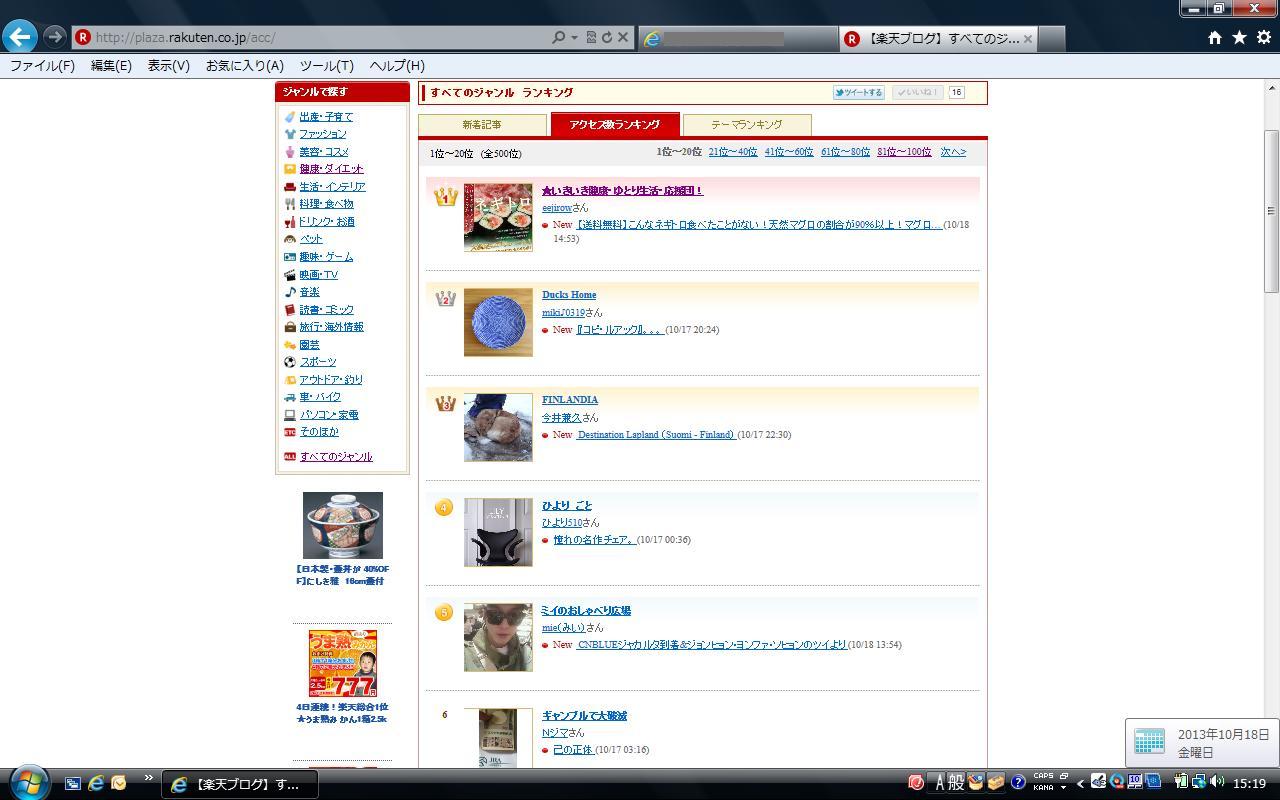1280x800 pixels.
Task: Click the vertical page scrollbar thumb
Action: 1272,210
